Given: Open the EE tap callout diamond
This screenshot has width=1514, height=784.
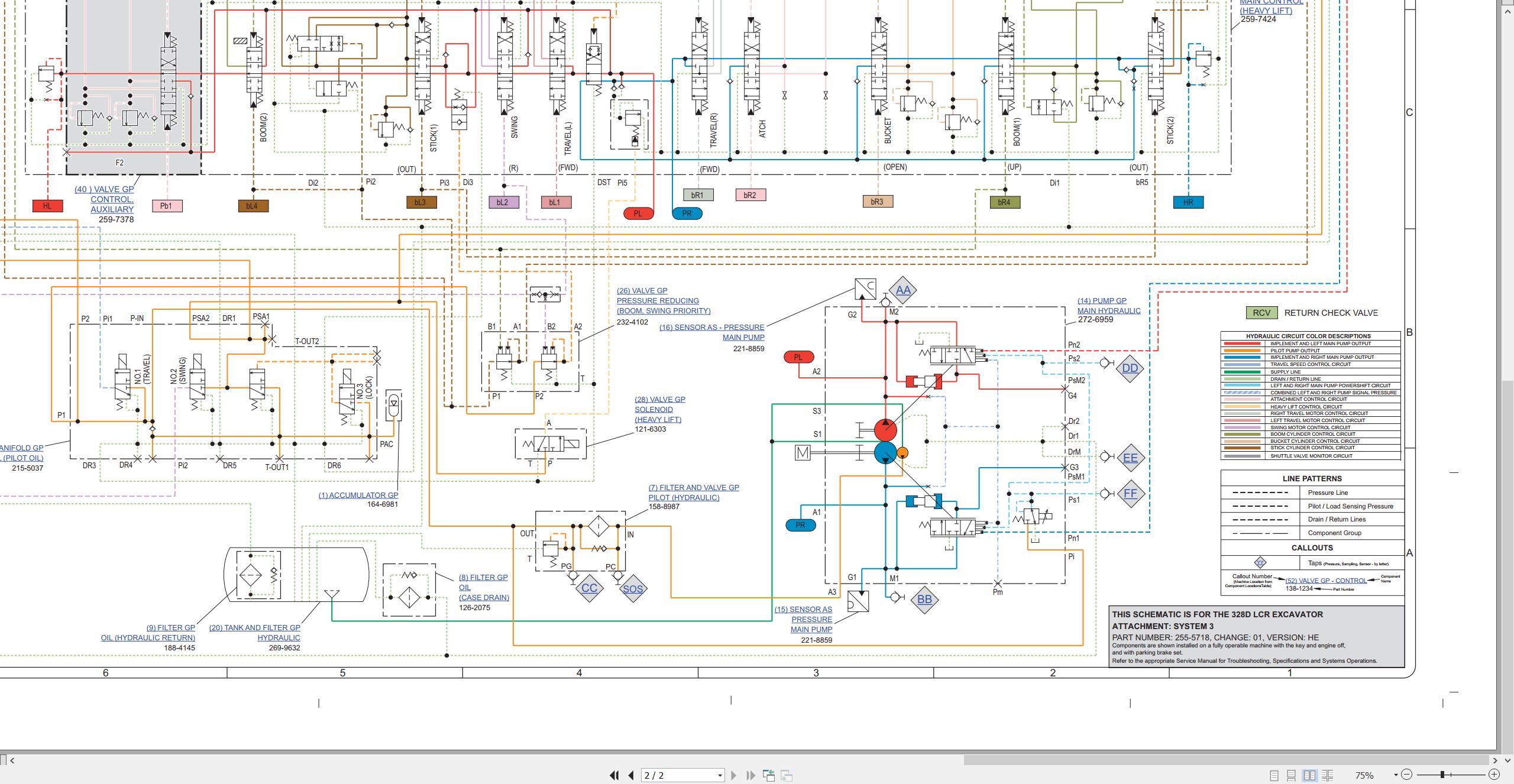Looking at the screenshot, I should tap(1130, 458).
